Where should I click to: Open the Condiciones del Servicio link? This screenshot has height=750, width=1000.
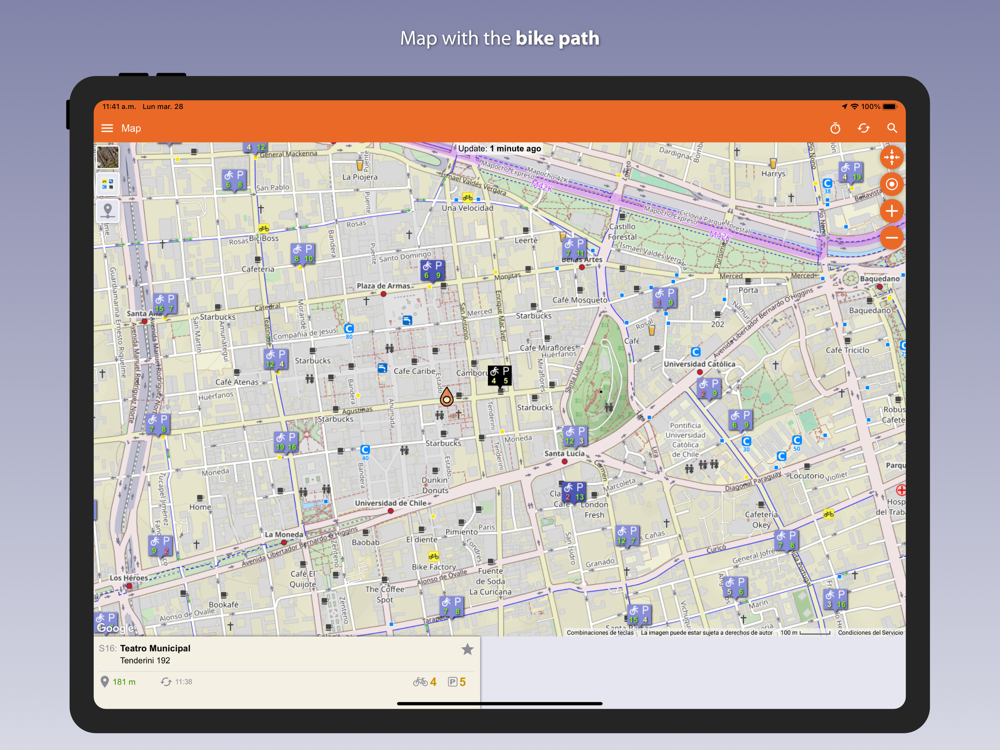[871, 633]
